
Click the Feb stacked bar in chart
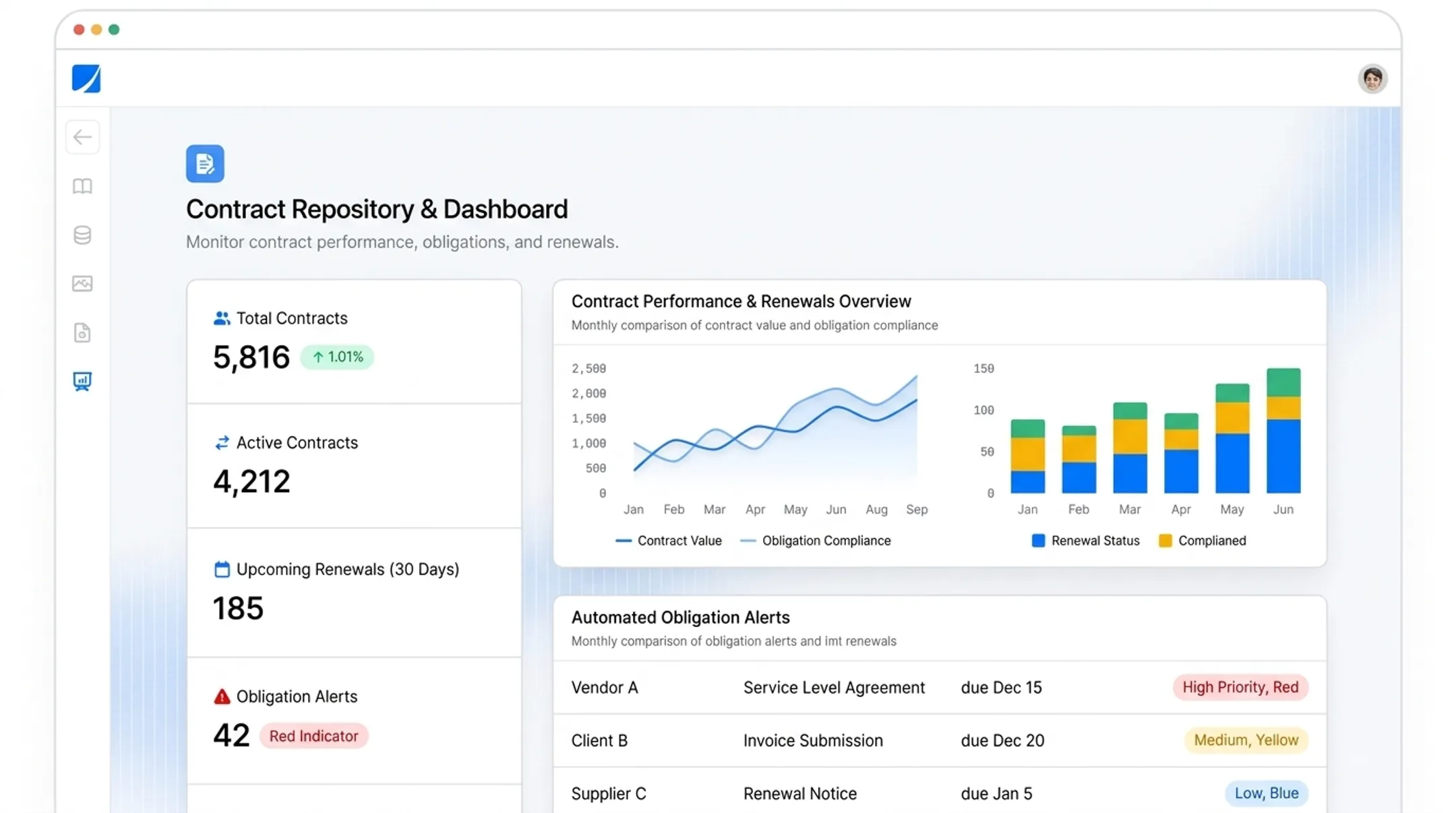pyautogui.click(x=1079, y=460)
